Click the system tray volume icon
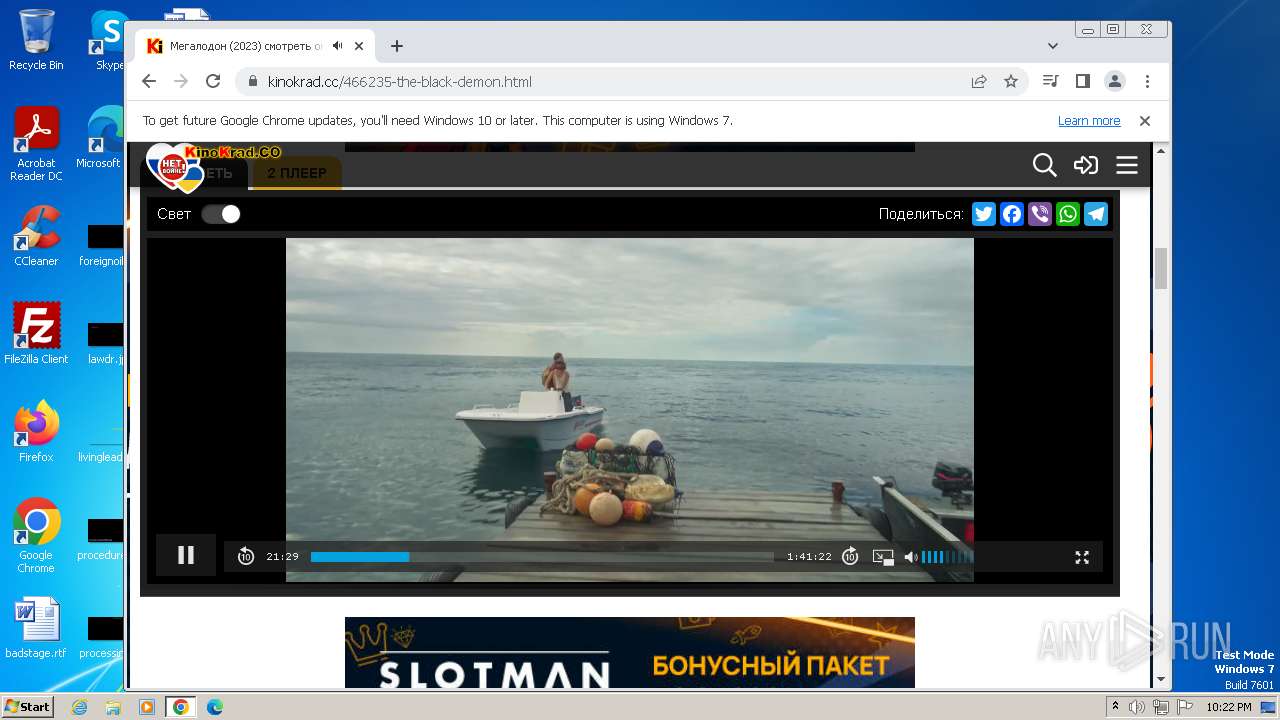This screenshot has height=720, width=1280. pos(1137,707)
